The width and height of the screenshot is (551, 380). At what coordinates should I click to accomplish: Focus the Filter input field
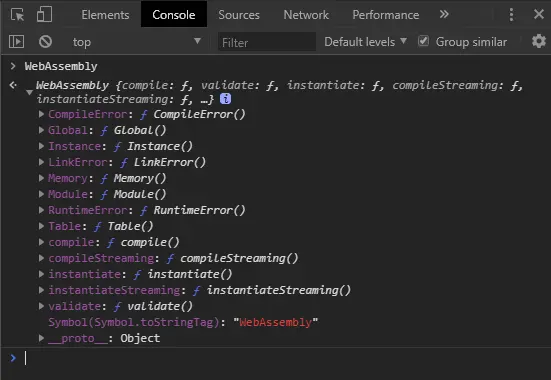coord(267,42)
